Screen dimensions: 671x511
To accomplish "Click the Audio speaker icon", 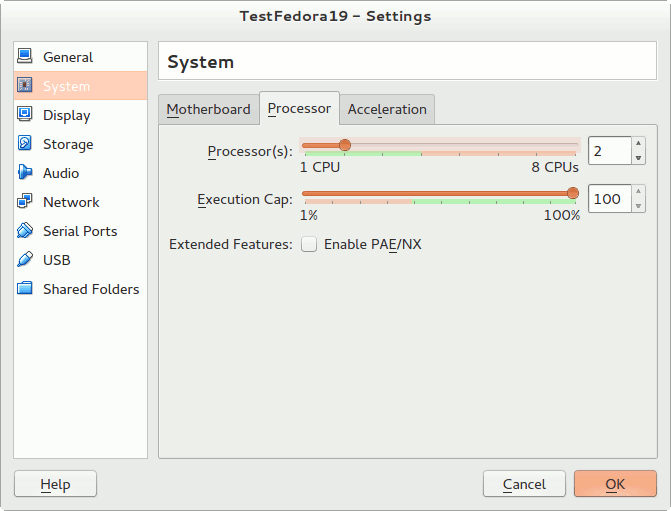I will (25, 173).
